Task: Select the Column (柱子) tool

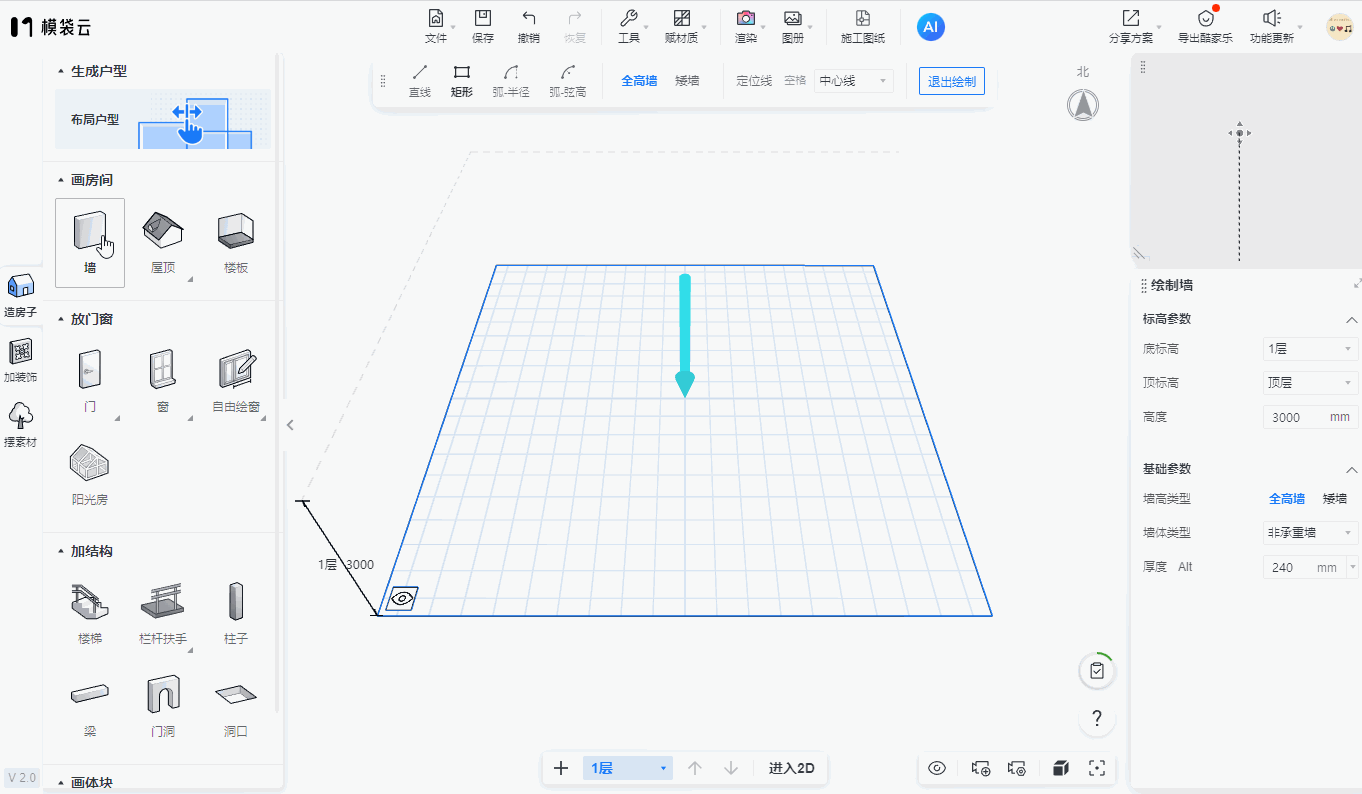Action: click(x=236, y=611)
